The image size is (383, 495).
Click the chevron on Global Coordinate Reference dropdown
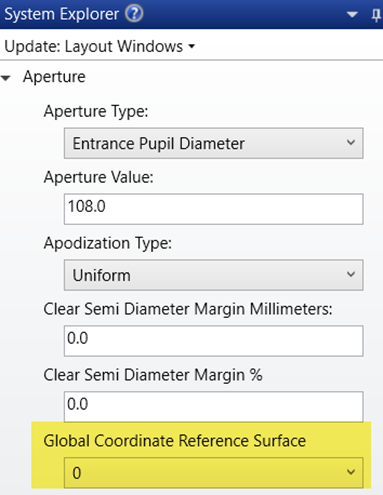[x=351, y=472]
